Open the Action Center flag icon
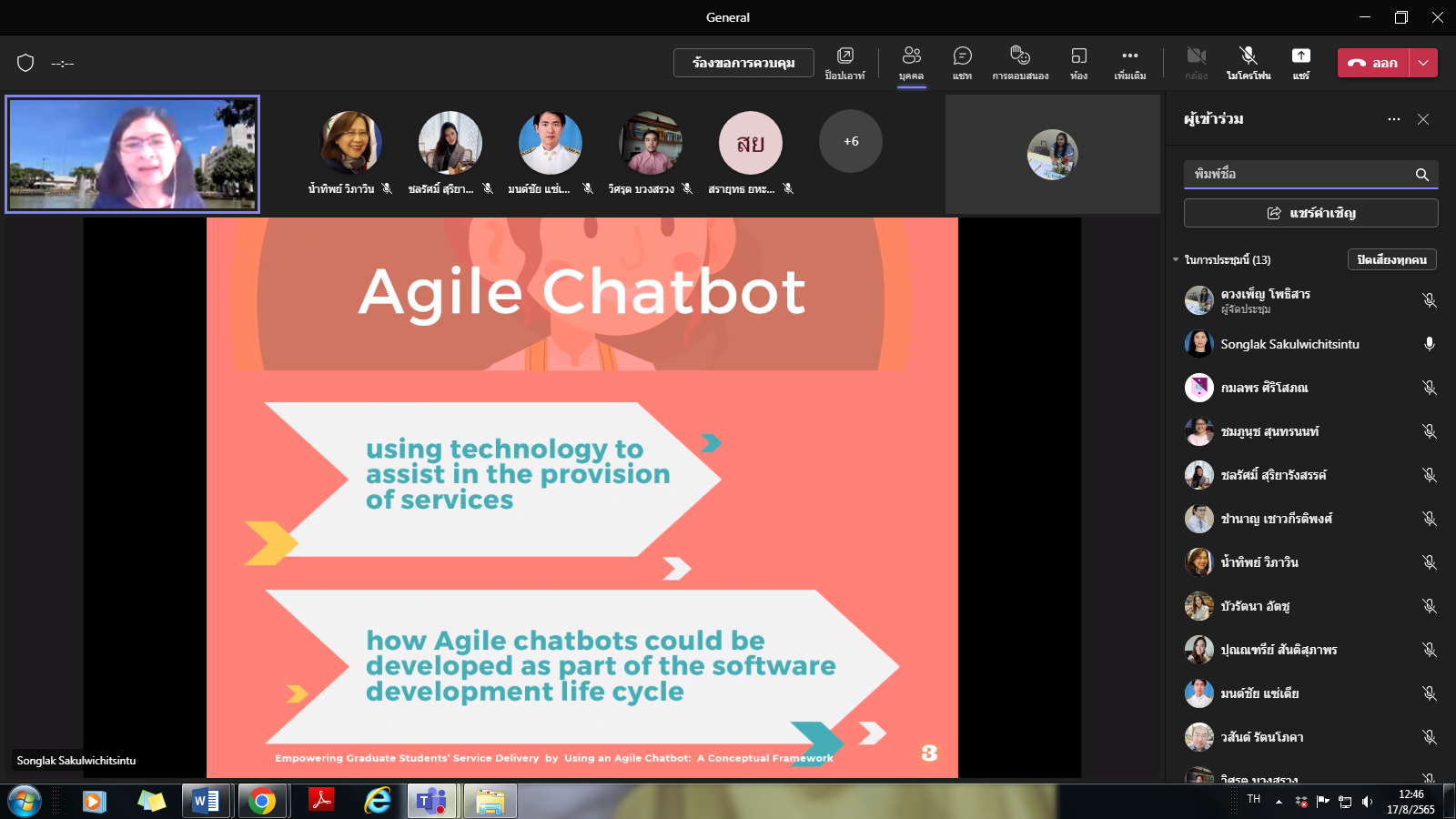 point(1322,802)
